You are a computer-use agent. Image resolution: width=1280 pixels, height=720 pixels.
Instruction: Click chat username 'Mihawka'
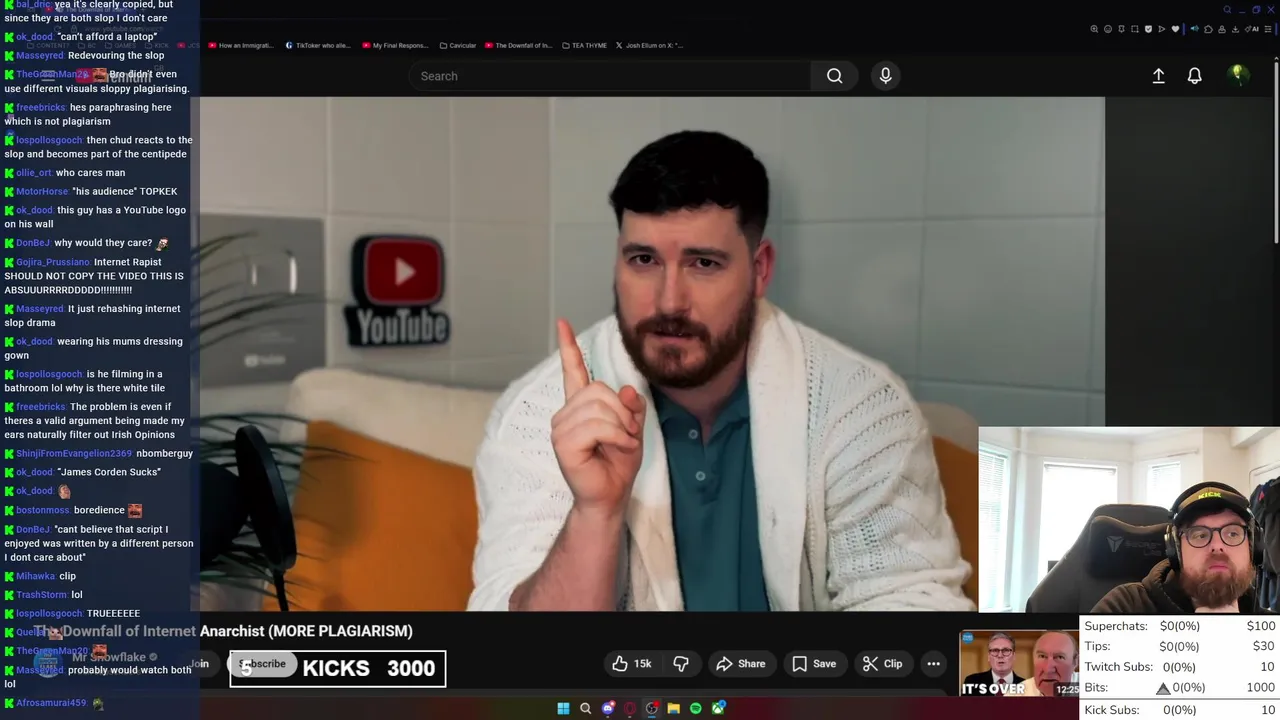coord(36,577)
